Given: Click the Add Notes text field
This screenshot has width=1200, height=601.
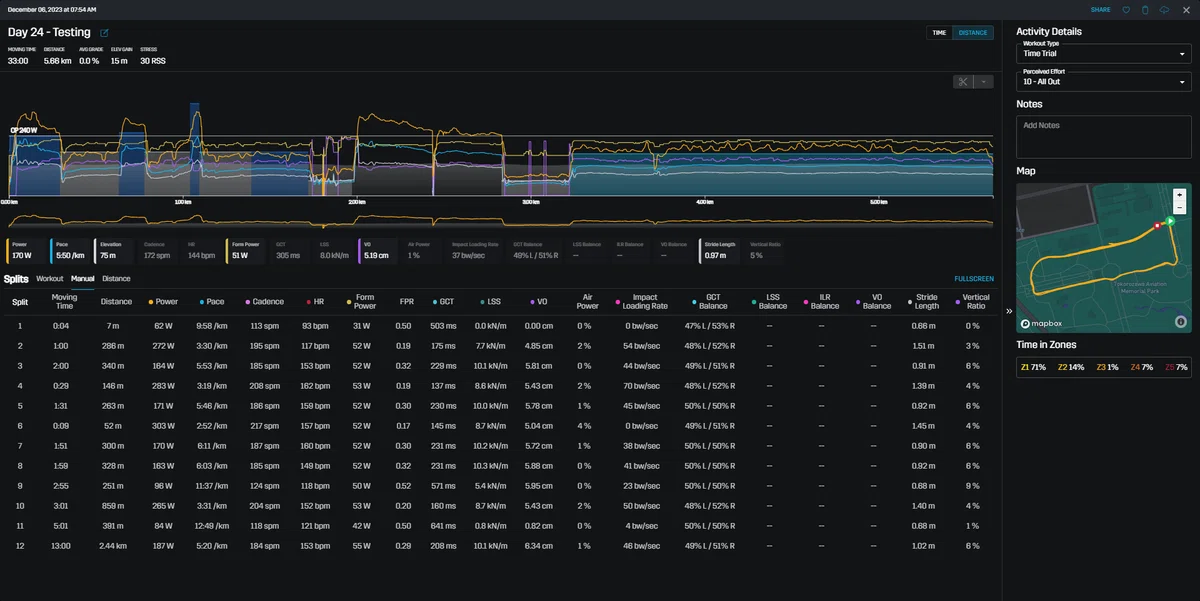Looking at the screenshot, I should coord(1104,138).
